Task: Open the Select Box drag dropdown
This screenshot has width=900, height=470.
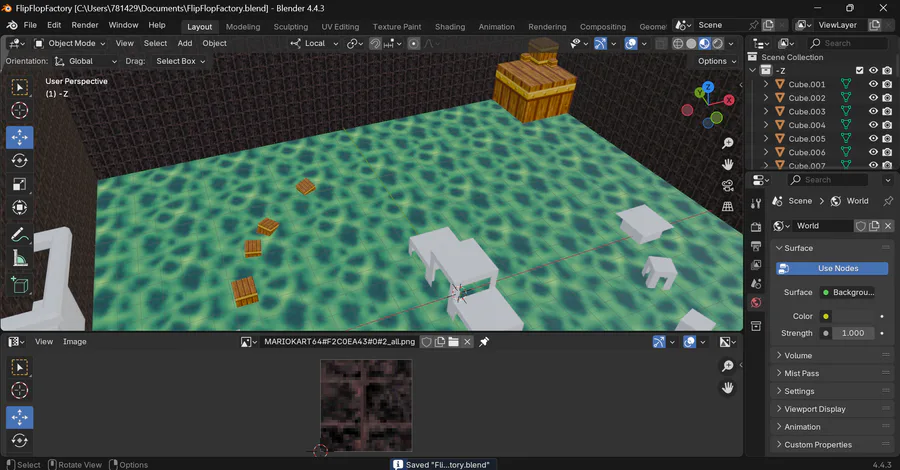Action: pyautogui.click(x=180, y=61)
